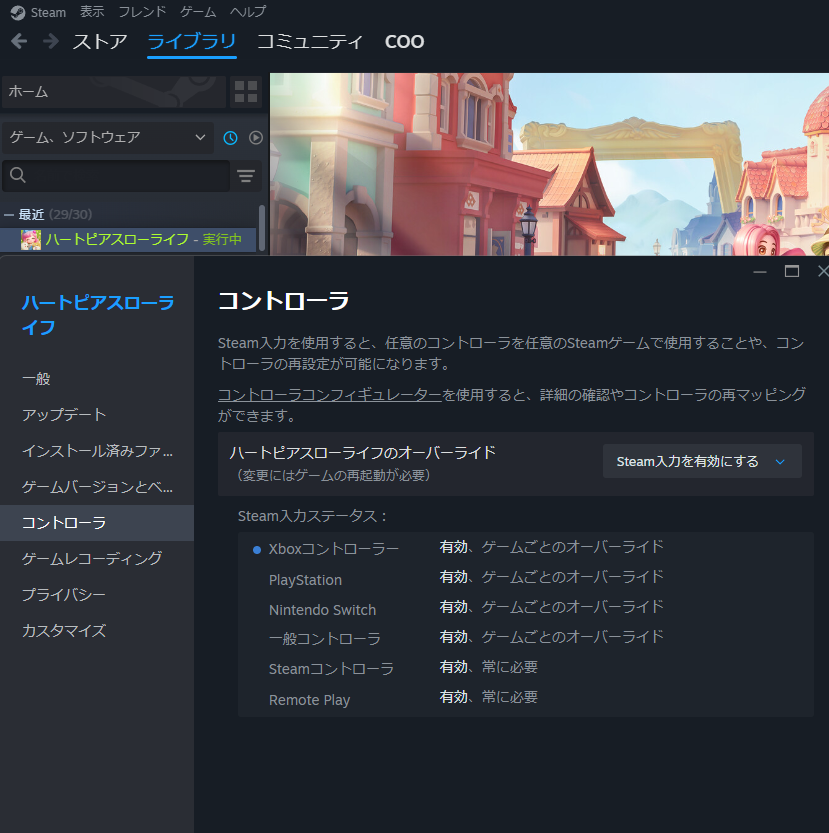
Task: Click the magnifier search icon
Action: (x=18, y=175)
